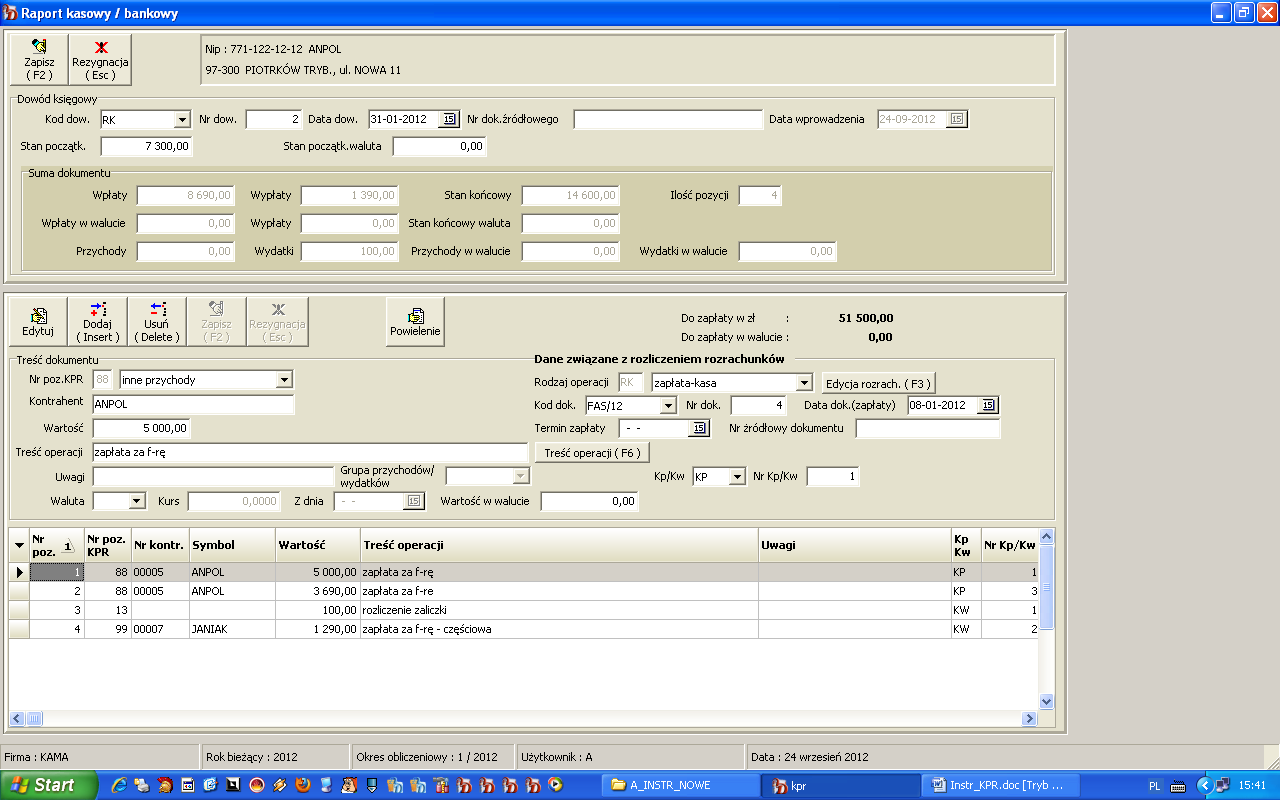Click the Nr dok. field showing 4

tap(760, 405)
